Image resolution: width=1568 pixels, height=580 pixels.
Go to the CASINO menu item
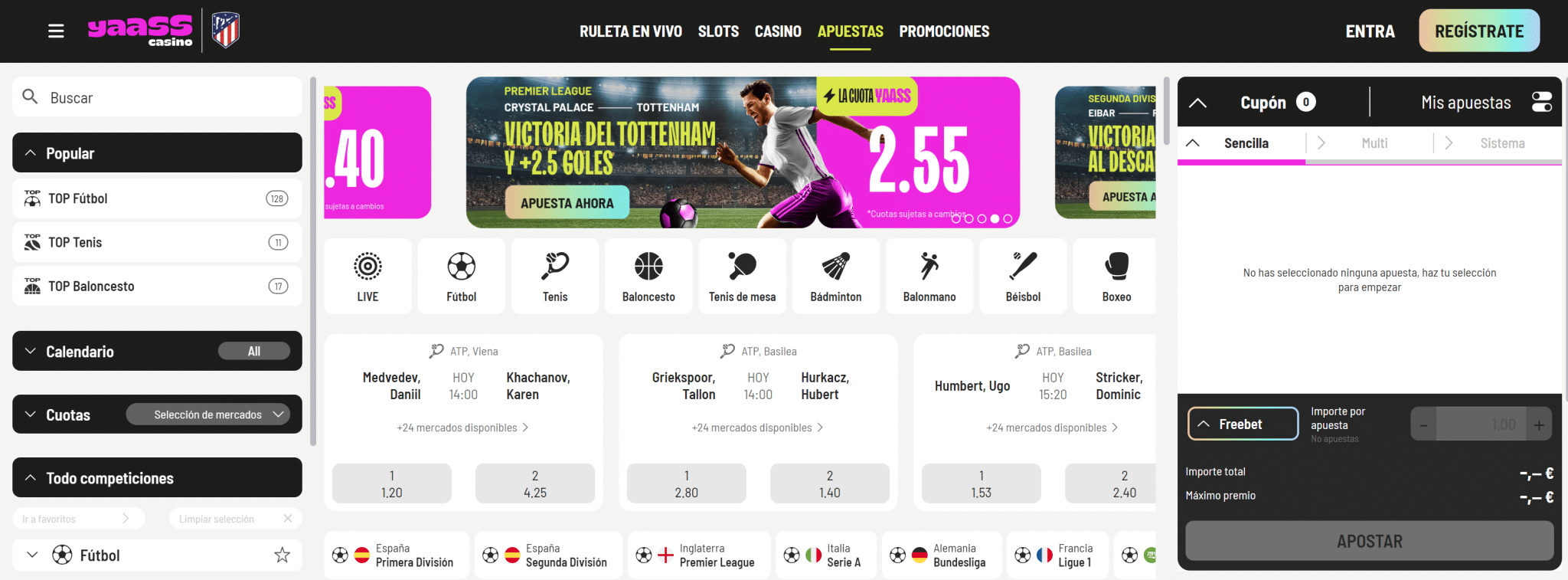tap(778, 31)
